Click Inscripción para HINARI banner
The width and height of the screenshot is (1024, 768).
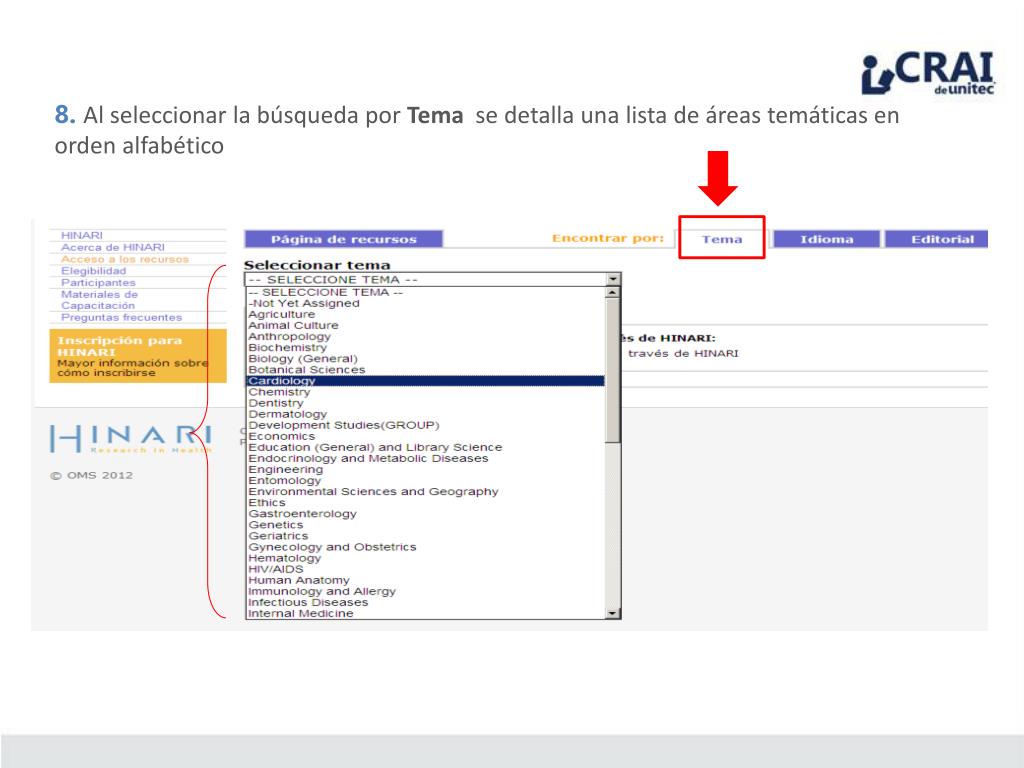click(138, 355)
